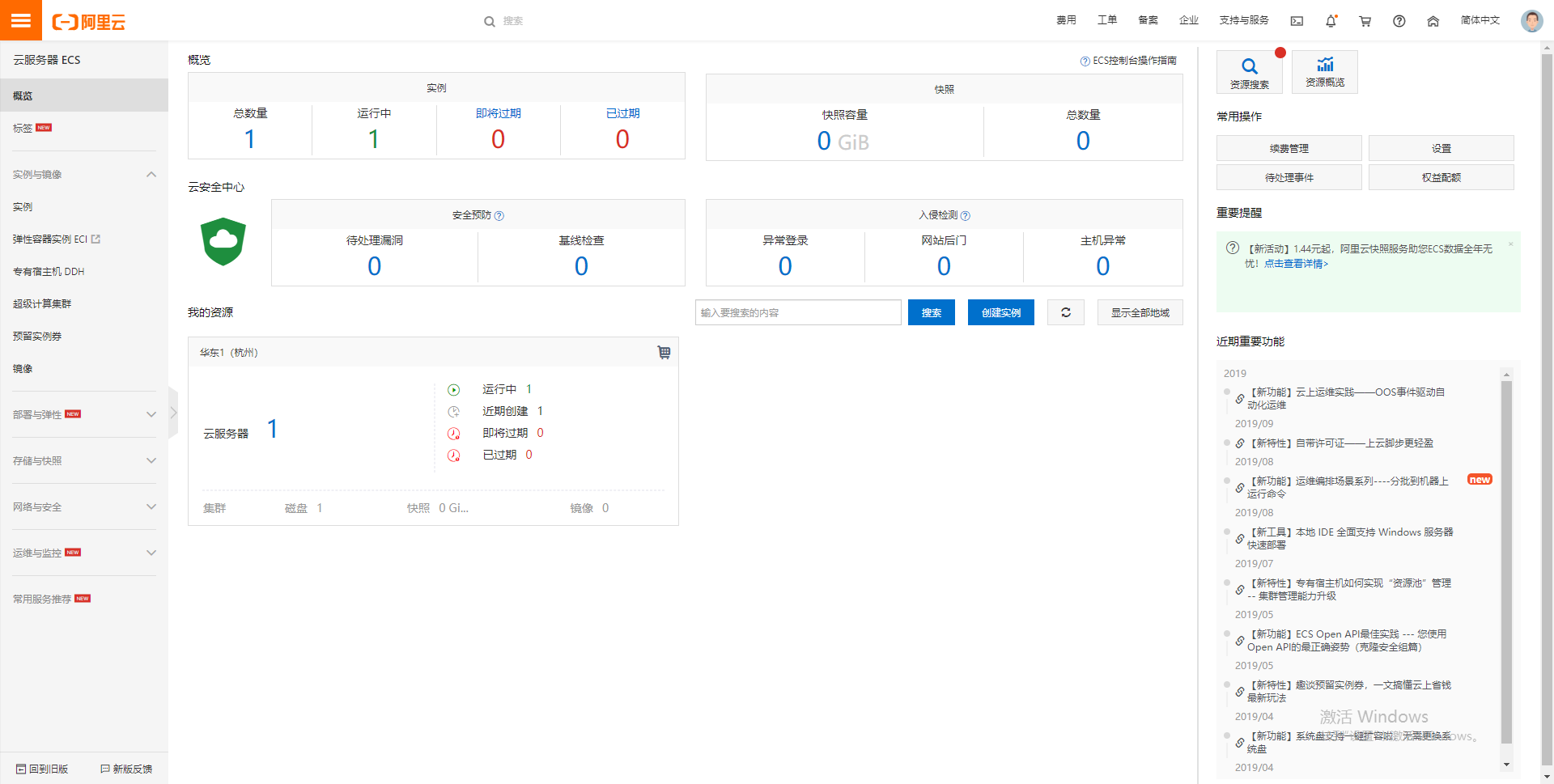Click the 回到旧版 icon link
The width and height of the screenshot is (1554, 784).
[42, 769]
